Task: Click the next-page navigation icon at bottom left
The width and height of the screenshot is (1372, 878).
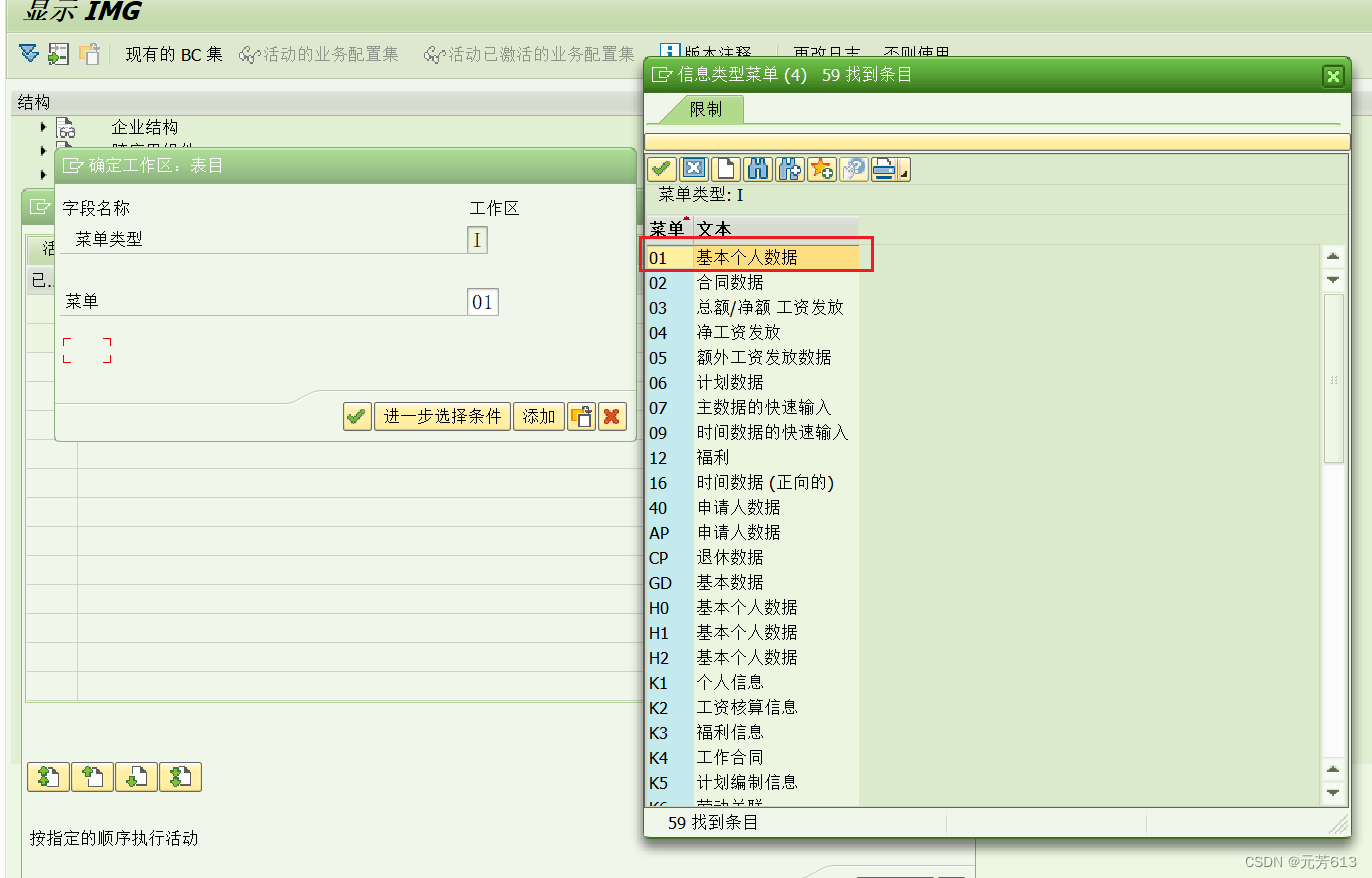Action: coord(136,777)
